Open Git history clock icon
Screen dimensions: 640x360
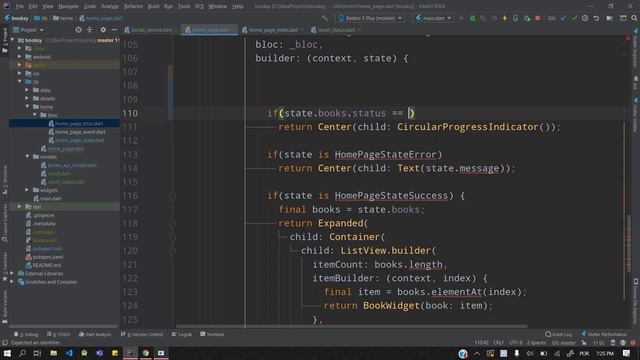click(x=585, y=18)
